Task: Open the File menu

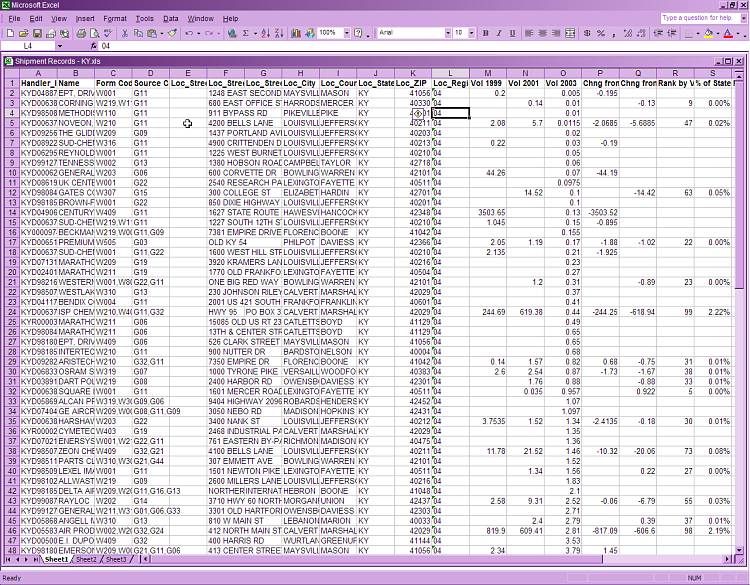Action: click(x=14, y=19)
